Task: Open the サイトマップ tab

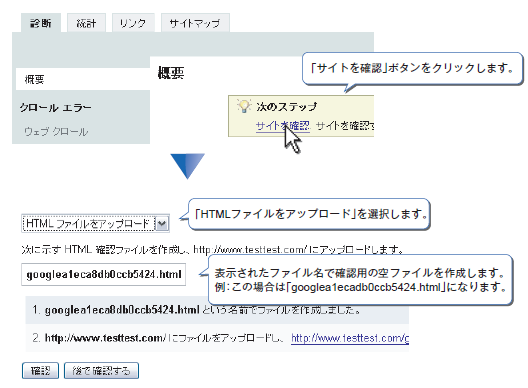Action: click(x=195, y=23)
